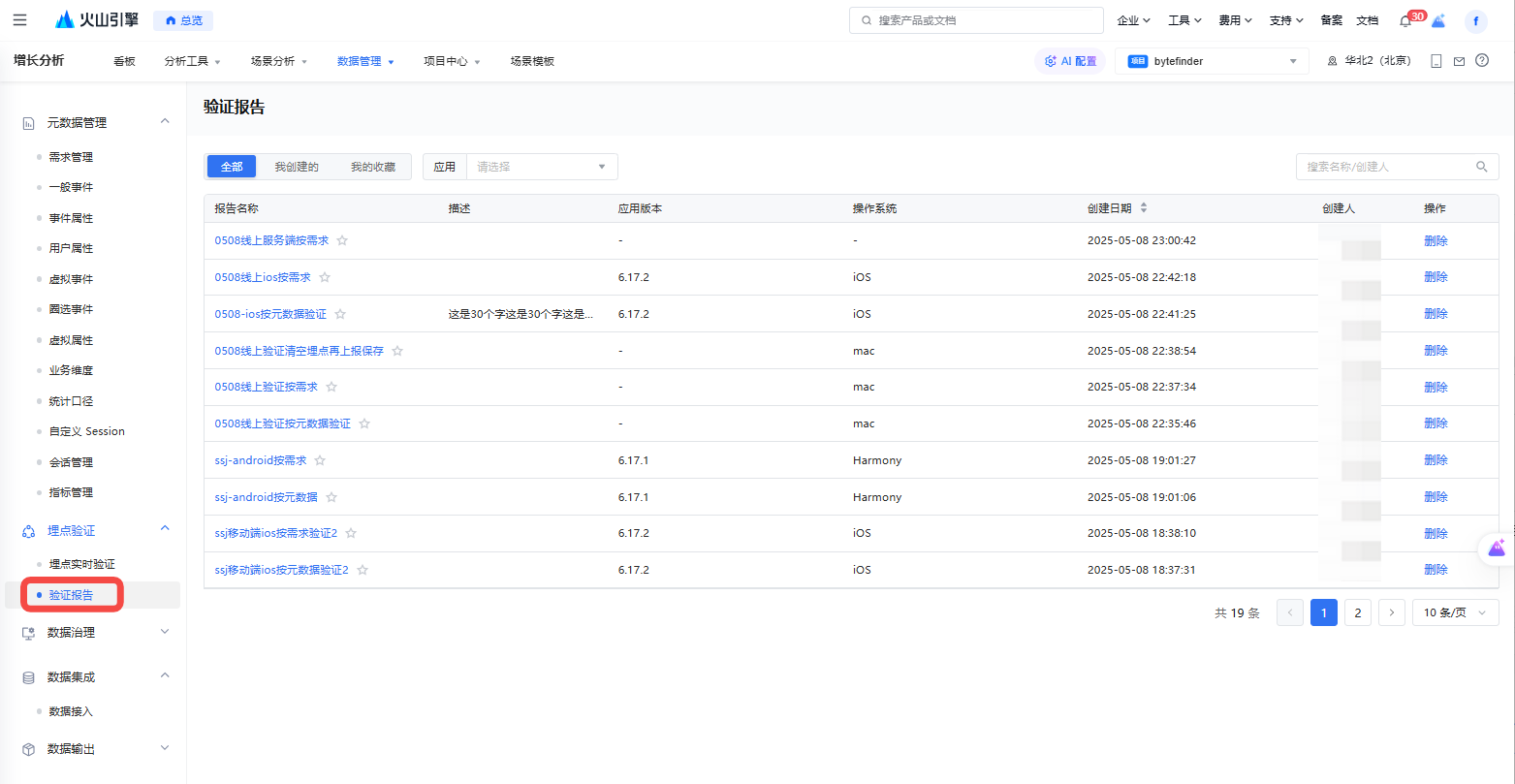
Task: Star the 0508-ios按元数据验证 report
Action: pos(340,314)
